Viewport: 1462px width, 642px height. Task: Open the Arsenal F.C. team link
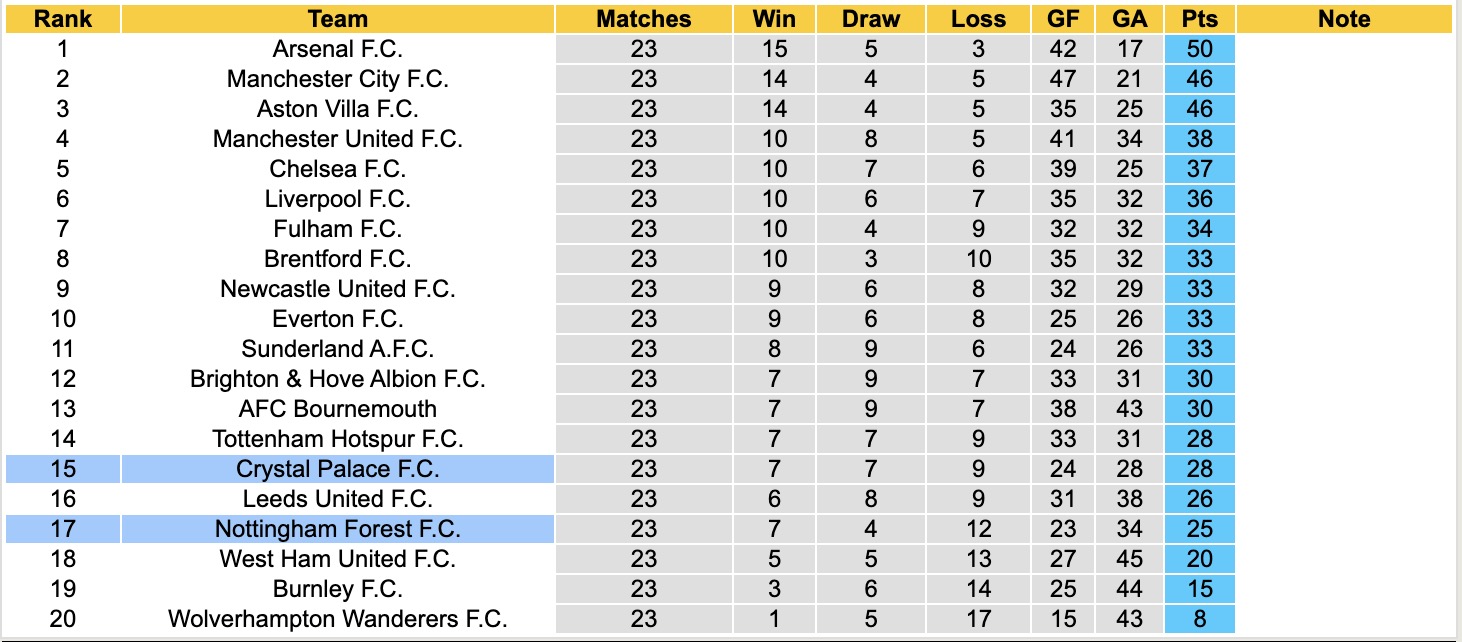(x=338, y=49)
